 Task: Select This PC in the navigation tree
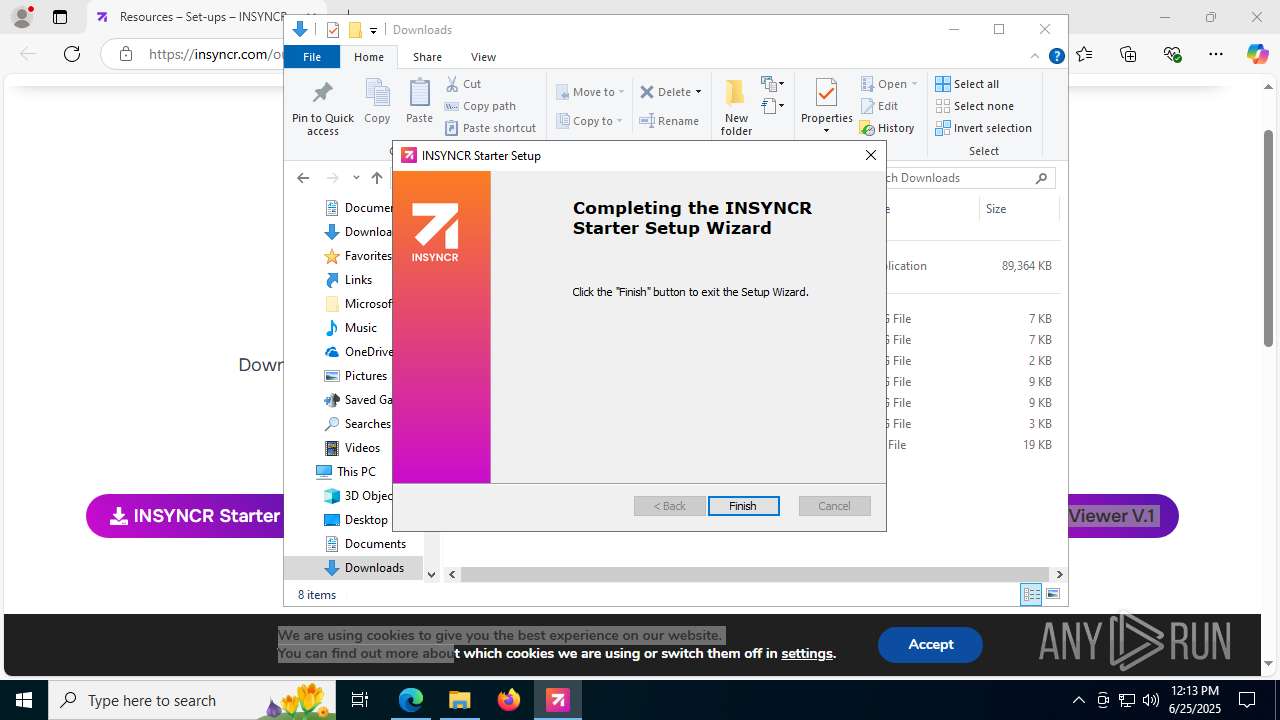356,472
